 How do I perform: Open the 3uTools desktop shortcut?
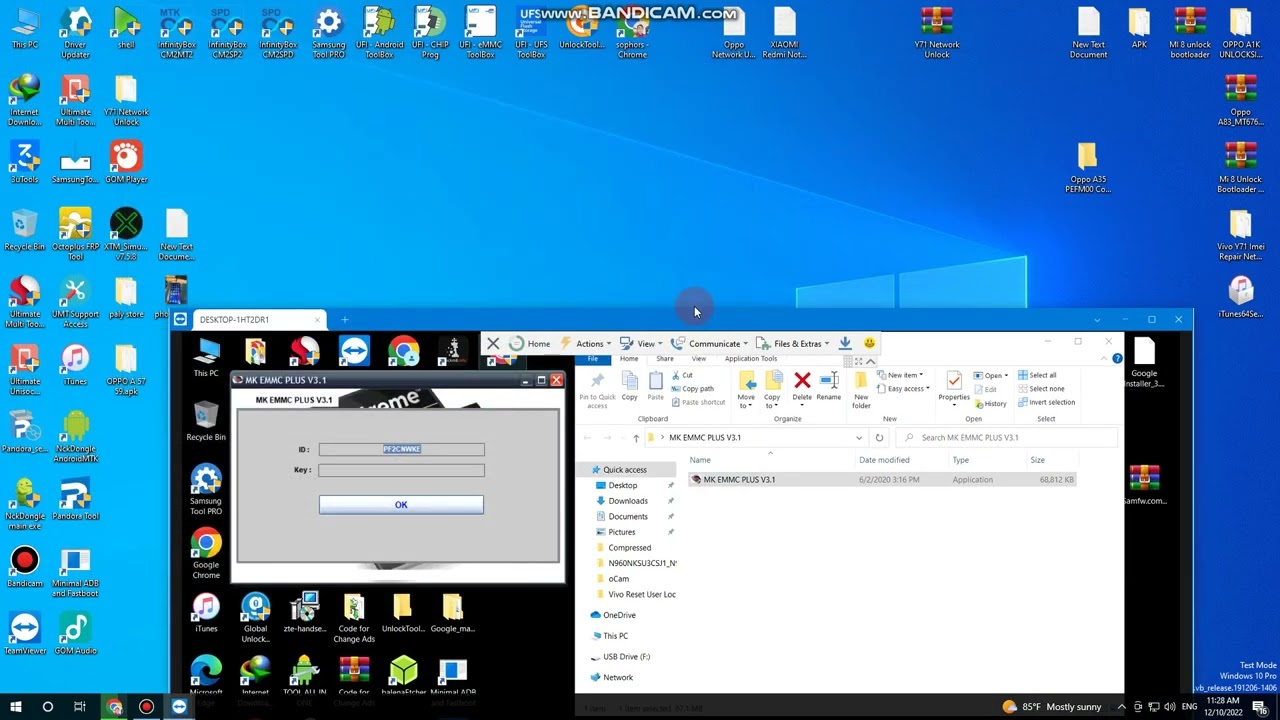[x=25, y=162]
